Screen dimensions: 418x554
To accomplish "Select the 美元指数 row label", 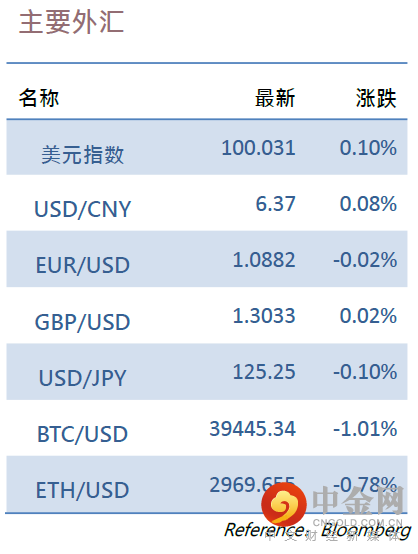I will pos(83,155).
